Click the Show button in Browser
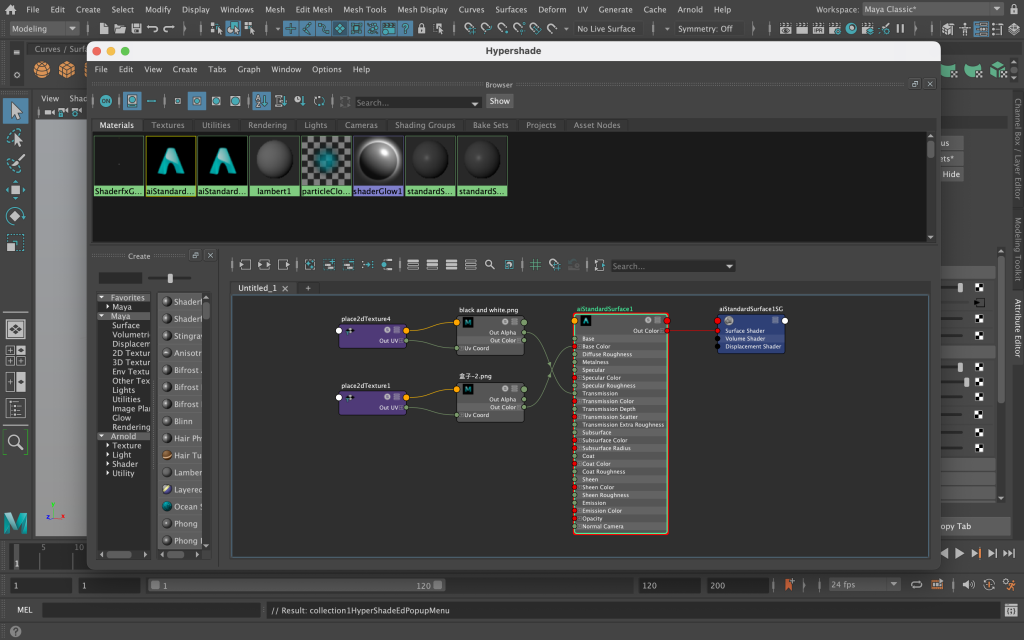 500,101
